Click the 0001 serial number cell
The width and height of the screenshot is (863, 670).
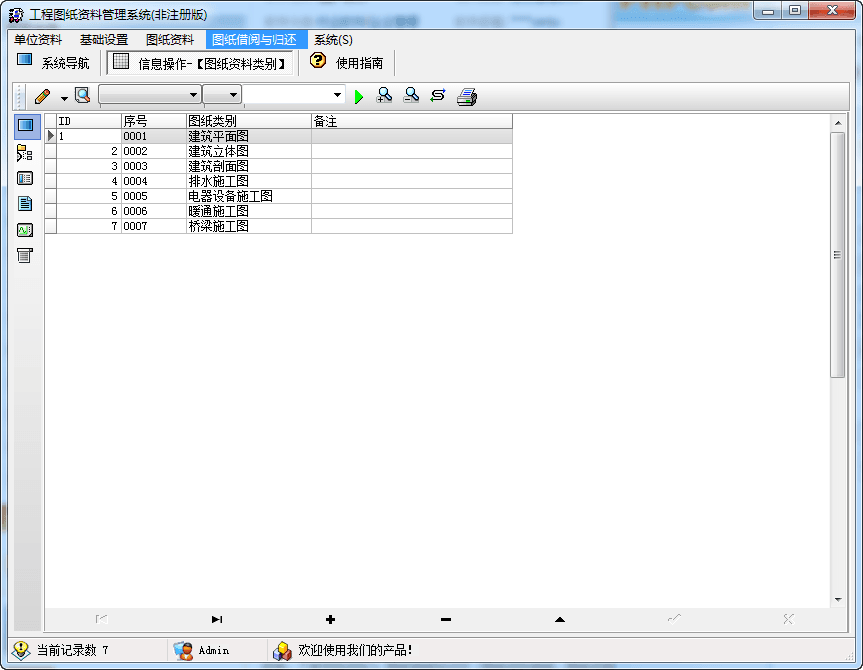(154, 136)
